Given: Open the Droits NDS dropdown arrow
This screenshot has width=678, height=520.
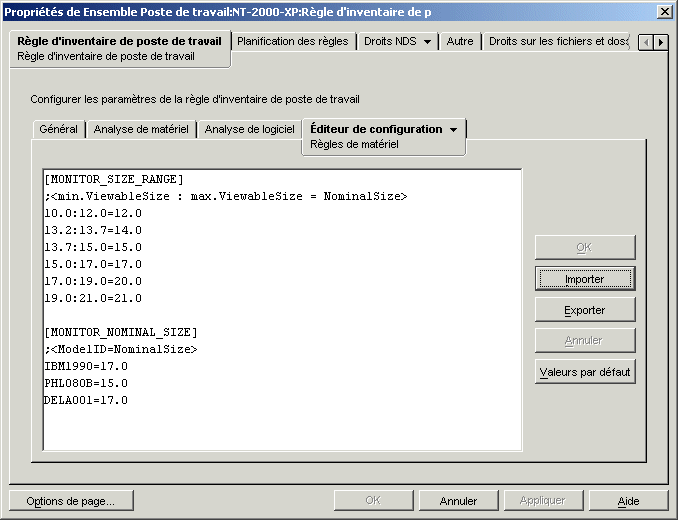Looking at the screenshot, I should (427, 42).
